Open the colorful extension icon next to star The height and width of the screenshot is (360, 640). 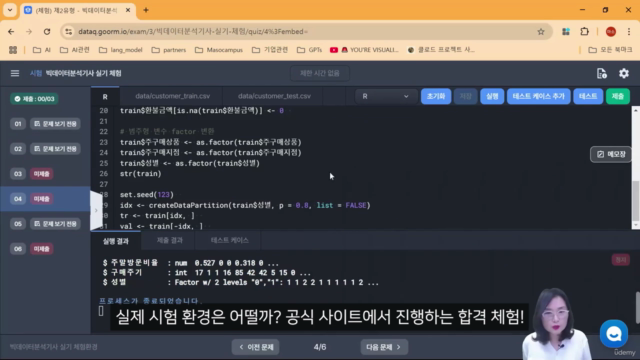pos(566,31)
